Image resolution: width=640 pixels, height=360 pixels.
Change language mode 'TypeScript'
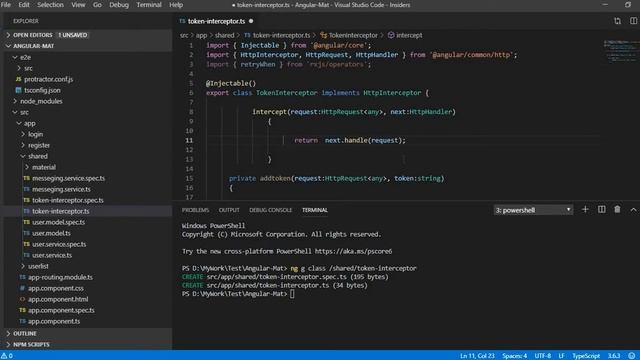[586, 356]
